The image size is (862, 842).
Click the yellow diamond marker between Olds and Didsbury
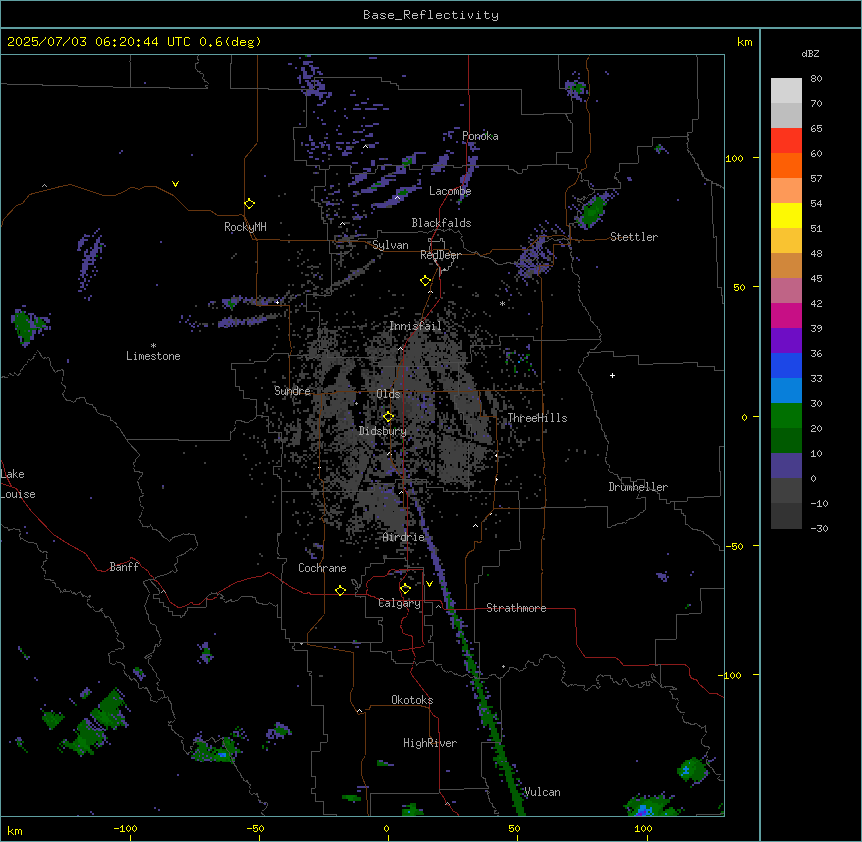[388, 417]
